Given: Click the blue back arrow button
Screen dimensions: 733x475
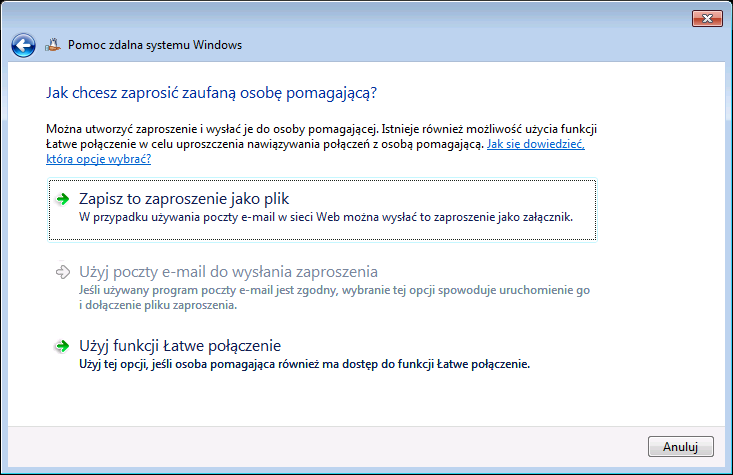Looking at the screenshot, I should coord(24,45).
